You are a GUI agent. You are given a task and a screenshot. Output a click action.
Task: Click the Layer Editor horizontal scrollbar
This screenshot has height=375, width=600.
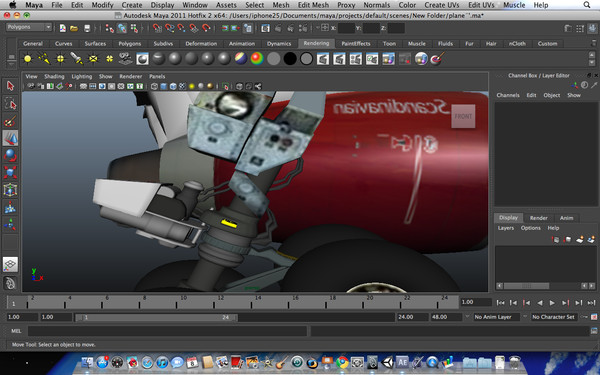click(527, 286)
